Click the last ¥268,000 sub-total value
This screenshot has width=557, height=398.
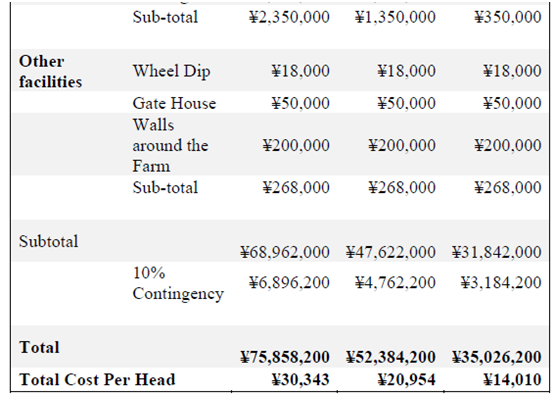point(508,187)
